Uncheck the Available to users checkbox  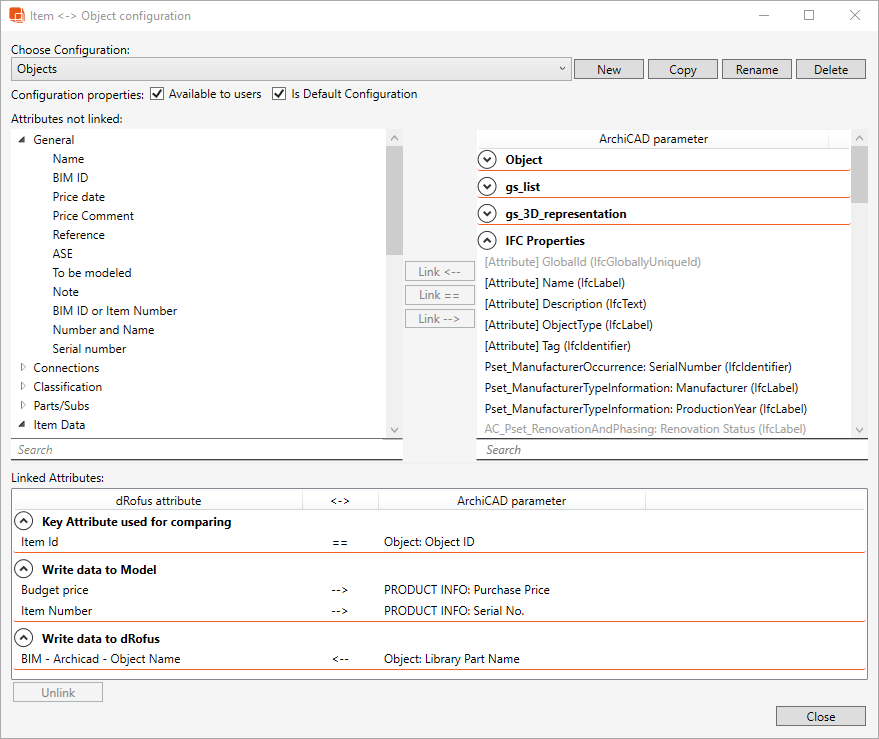pos(157,94)
